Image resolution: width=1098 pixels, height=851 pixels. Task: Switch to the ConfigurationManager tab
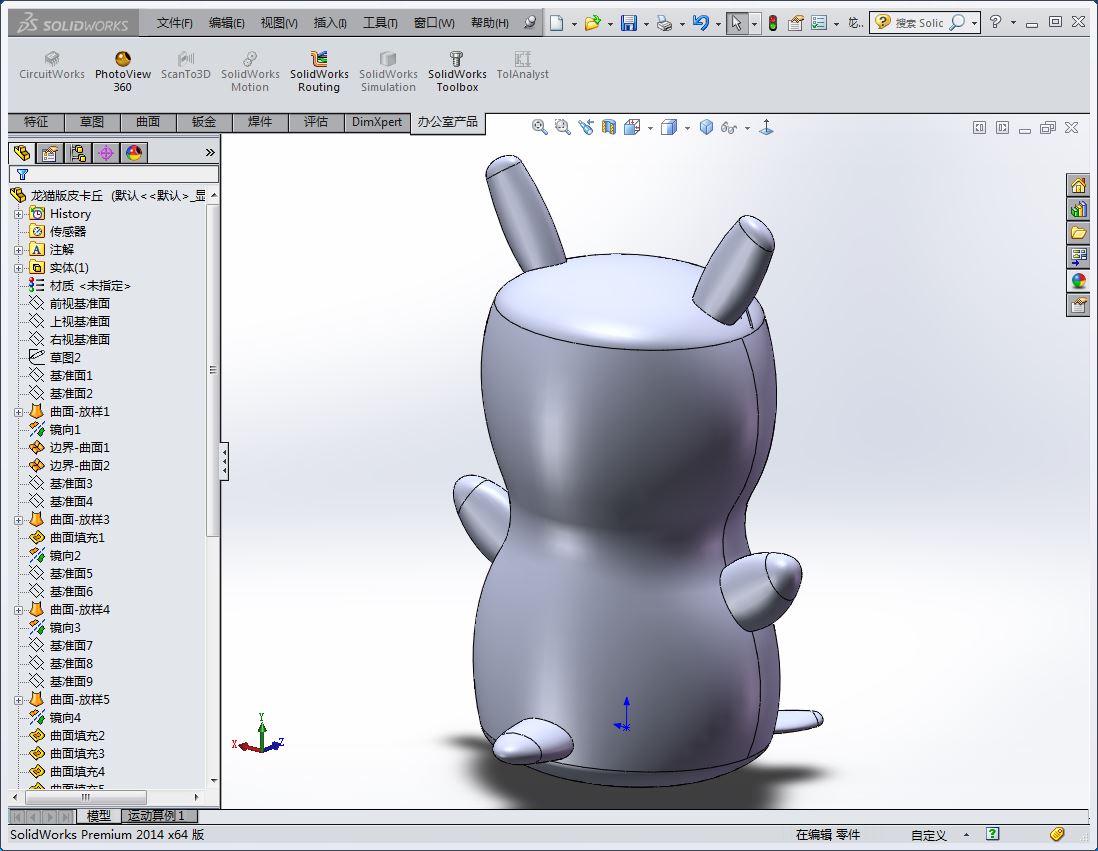[78, 153]
